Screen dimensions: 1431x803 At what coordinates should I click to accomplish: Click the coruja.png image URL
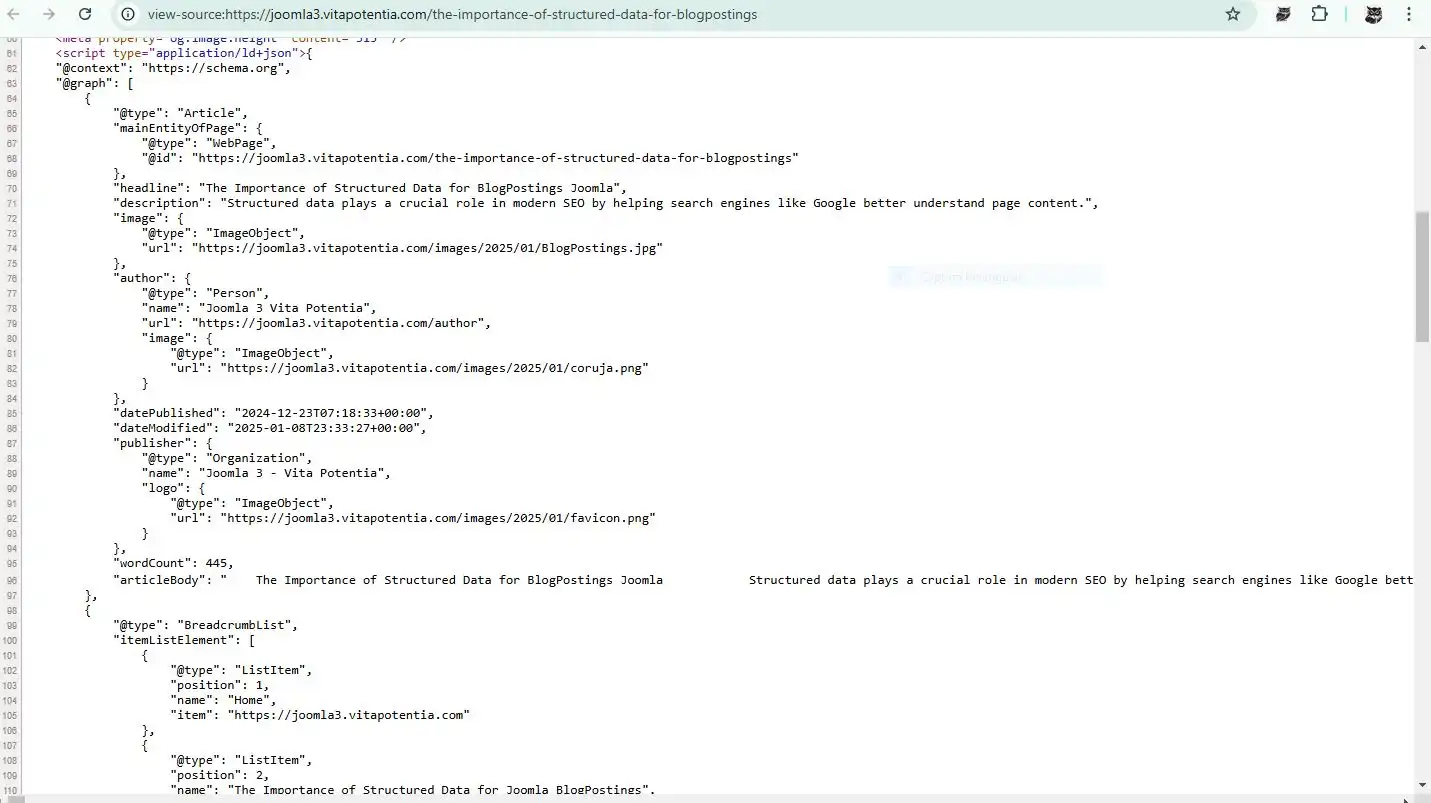click(434, 368)
